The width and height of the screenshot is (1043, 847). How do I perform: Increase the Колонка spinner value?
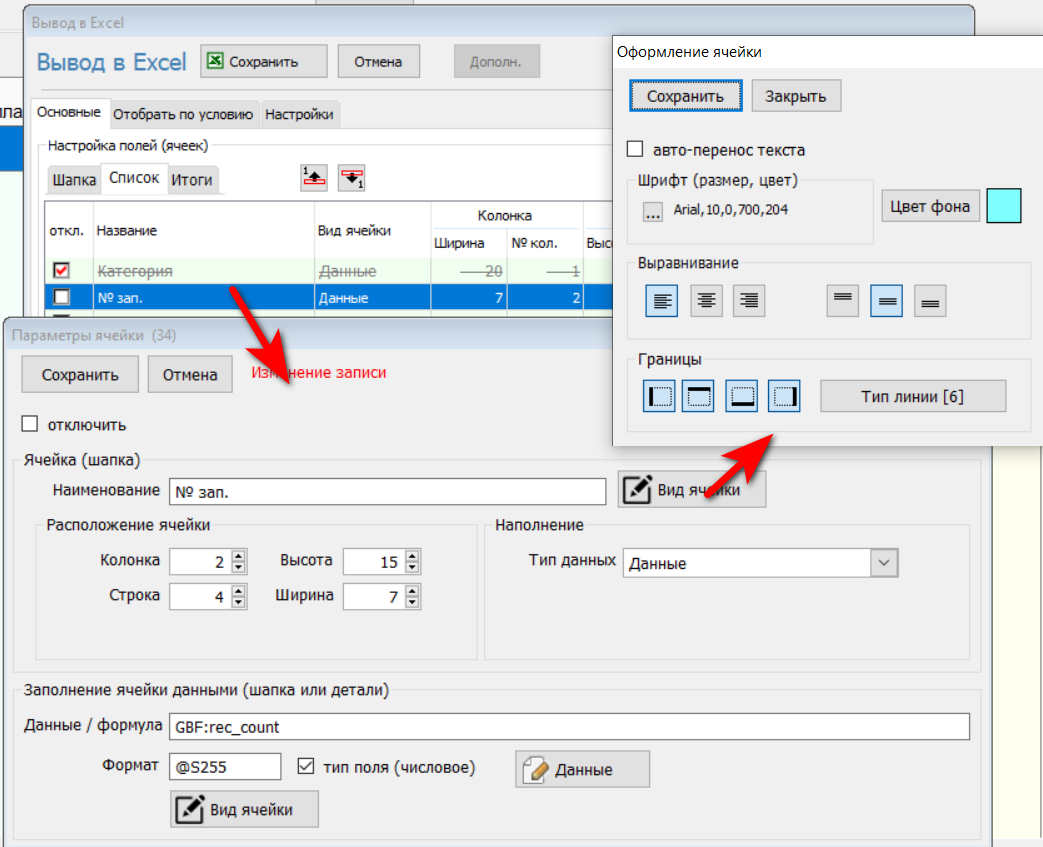pyautogui.click(x=238, y=556)
